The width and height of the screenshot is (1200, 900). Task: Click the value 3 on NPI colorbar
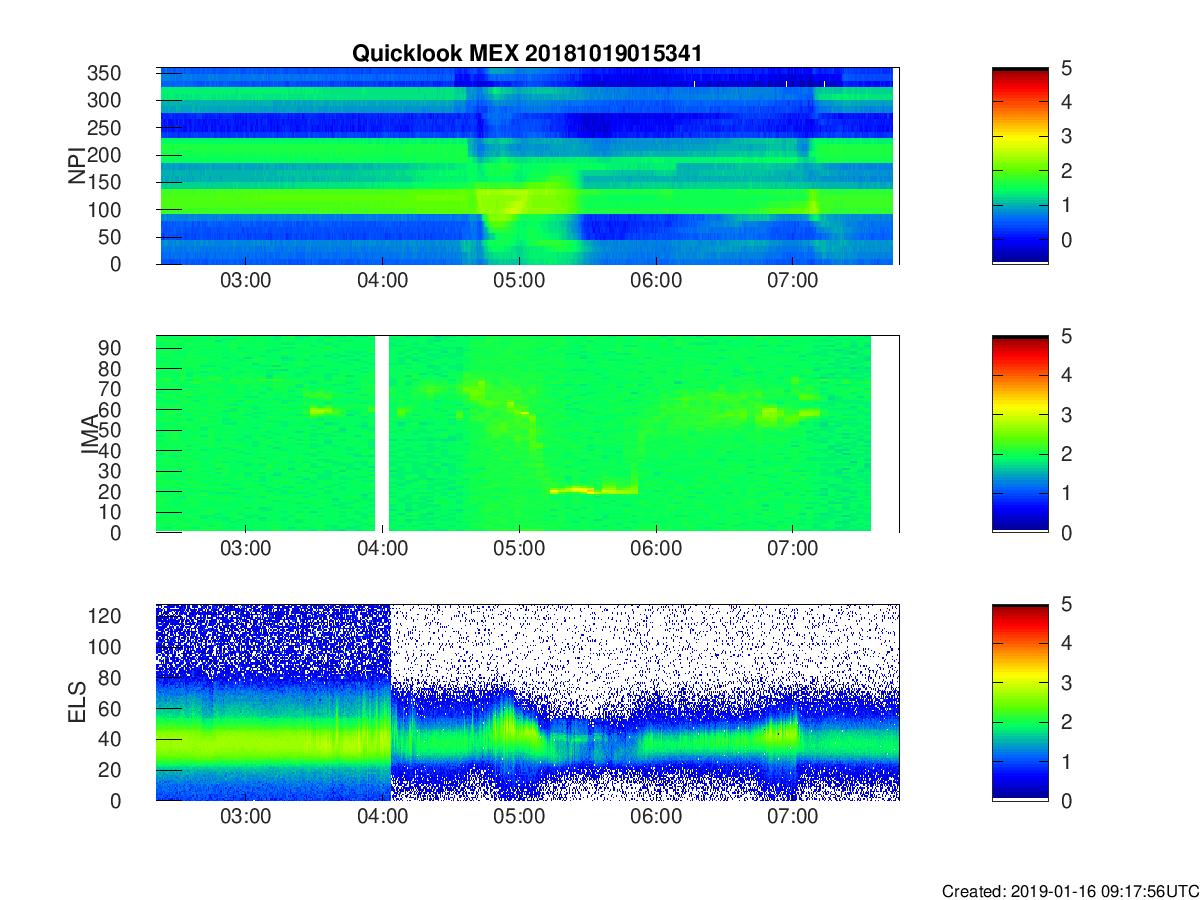(1066, 136)
